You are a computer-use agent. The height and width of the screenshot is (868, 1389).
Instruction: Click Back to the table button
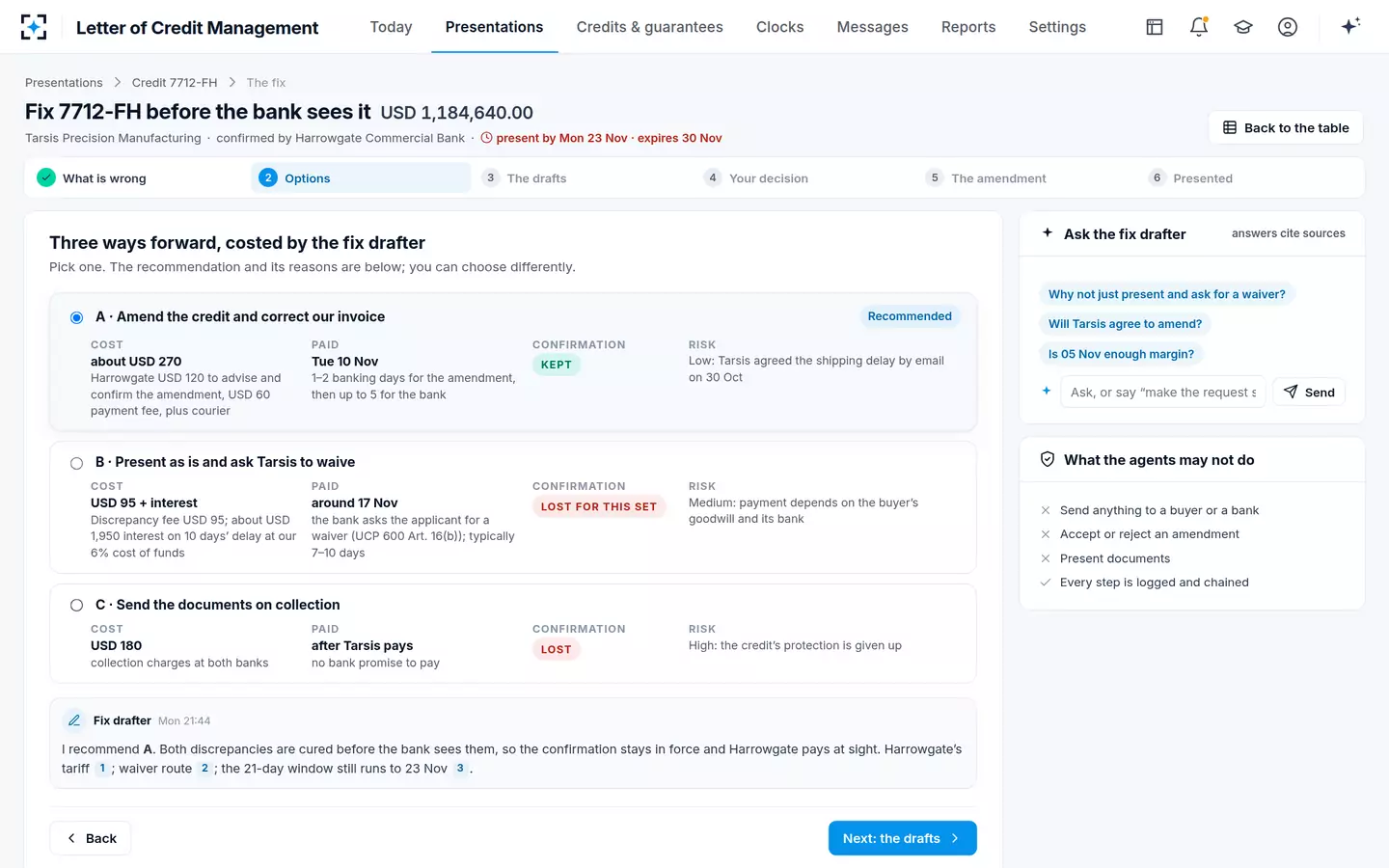tap(1286, 127)
